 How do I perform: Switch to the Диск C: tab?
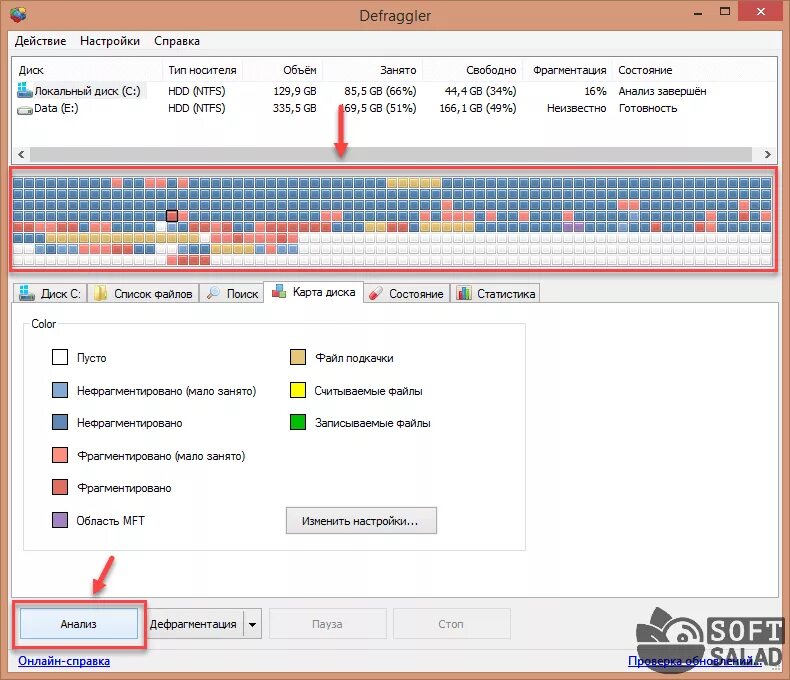pos(49,293)
